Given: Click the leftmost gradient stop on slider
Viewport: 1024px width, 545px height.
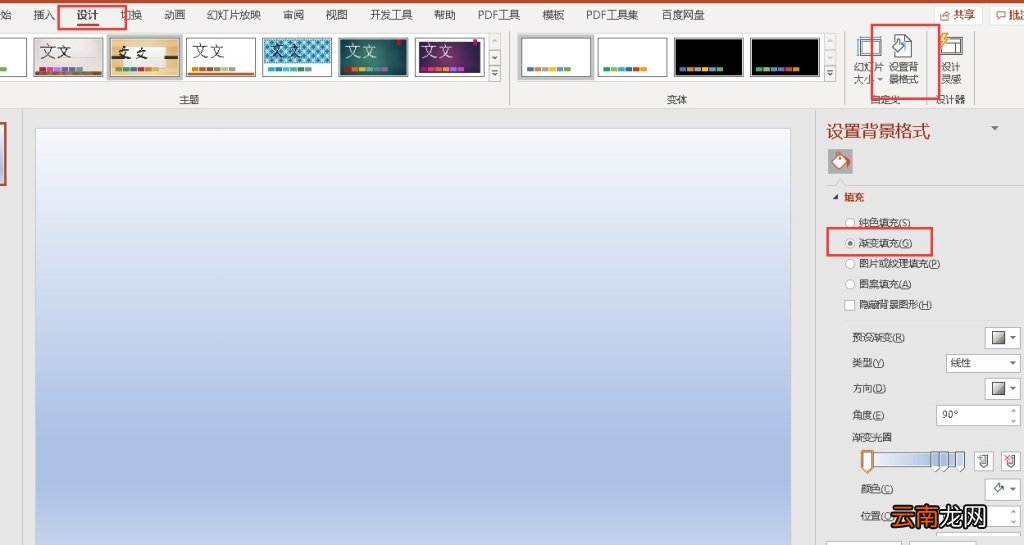Looking at the screenshot, I should [867, 461].
